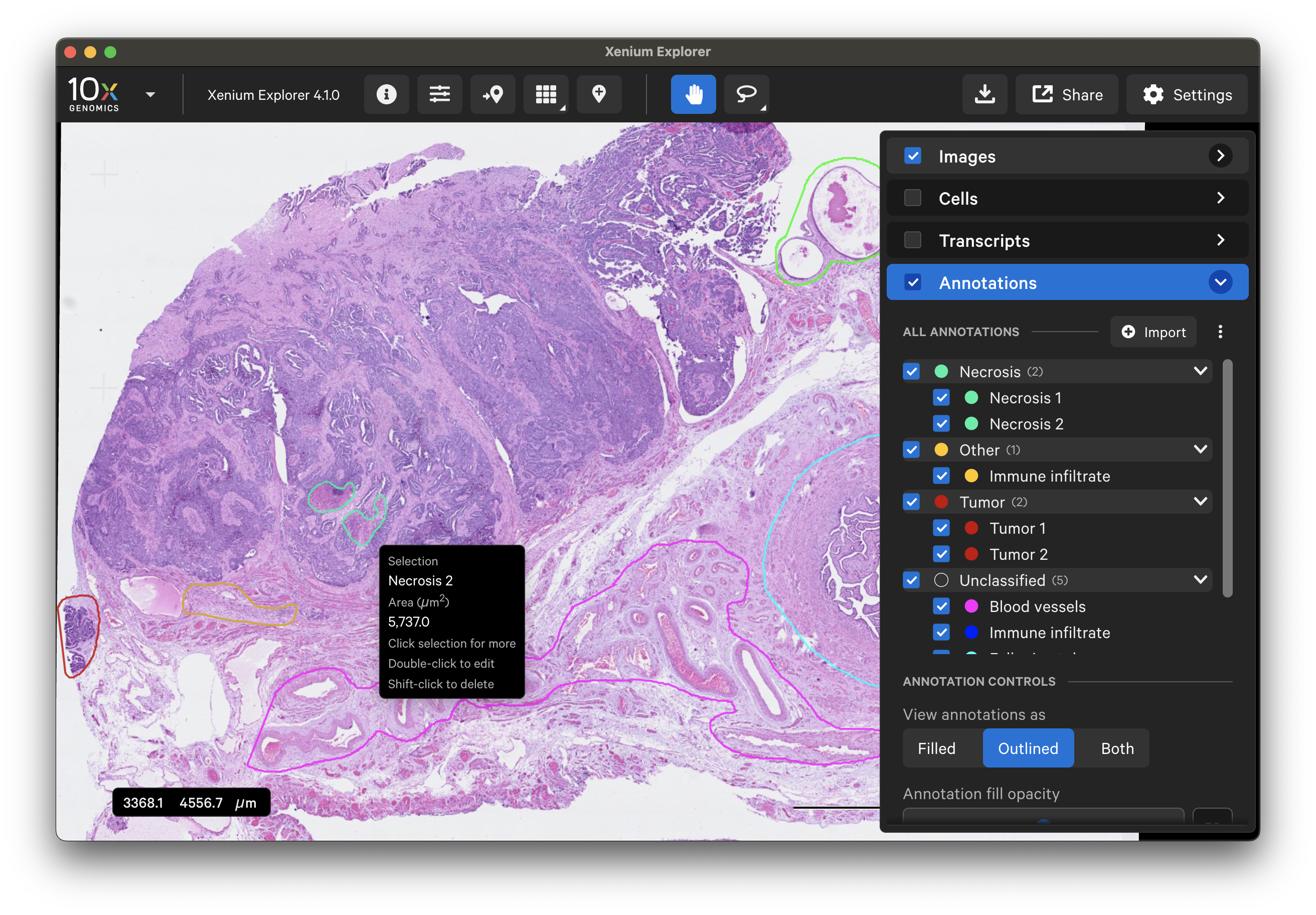Enable the Cells layer checkbox
The width and height of the screenshot is (1316, 915).
(x=912, y=198)
